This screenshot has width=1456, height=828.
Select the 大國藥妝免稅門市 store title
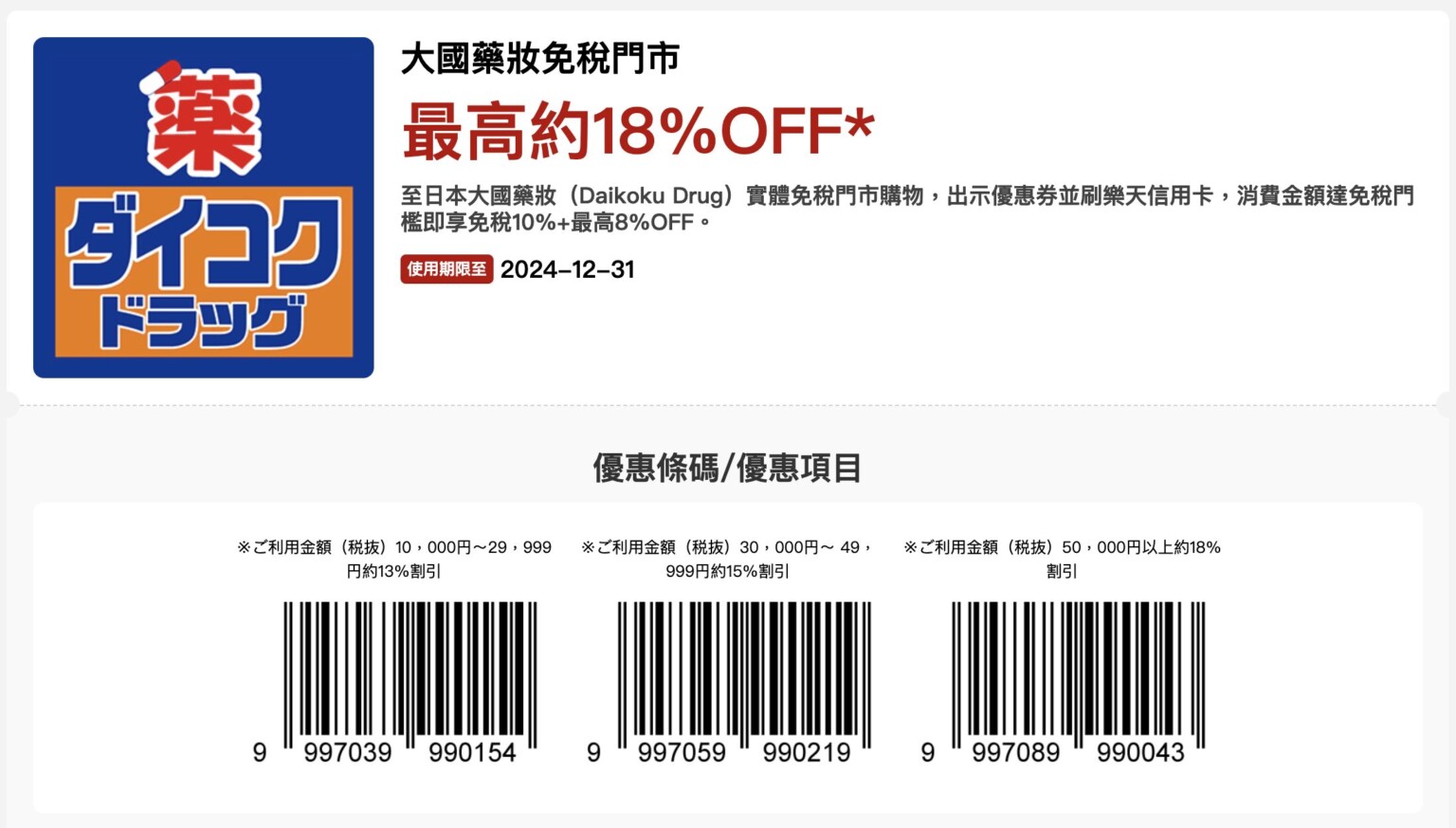click(x=540, y=59)
